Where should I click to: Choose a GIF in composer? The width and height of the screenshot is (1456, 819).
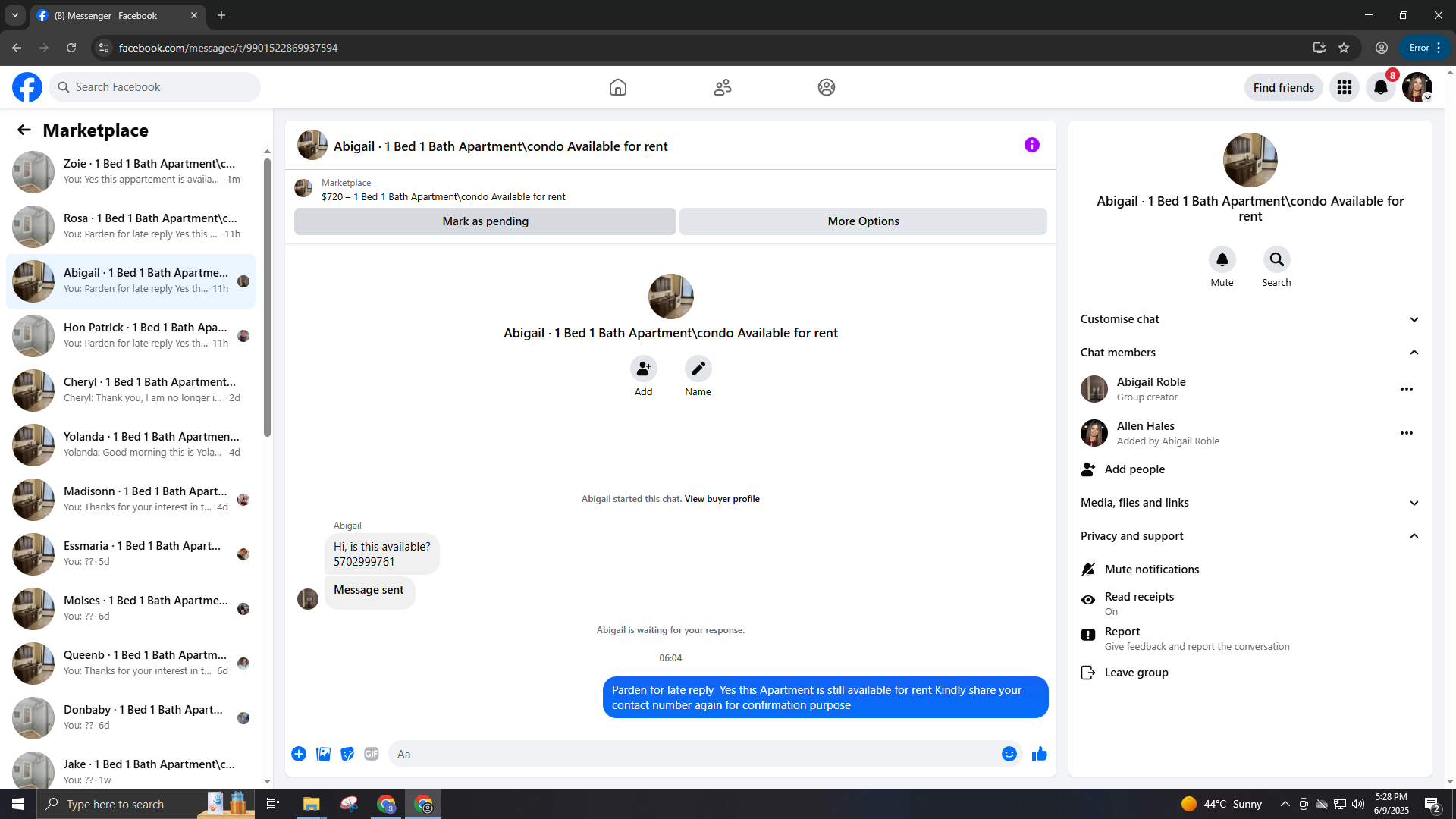(372, 754)
